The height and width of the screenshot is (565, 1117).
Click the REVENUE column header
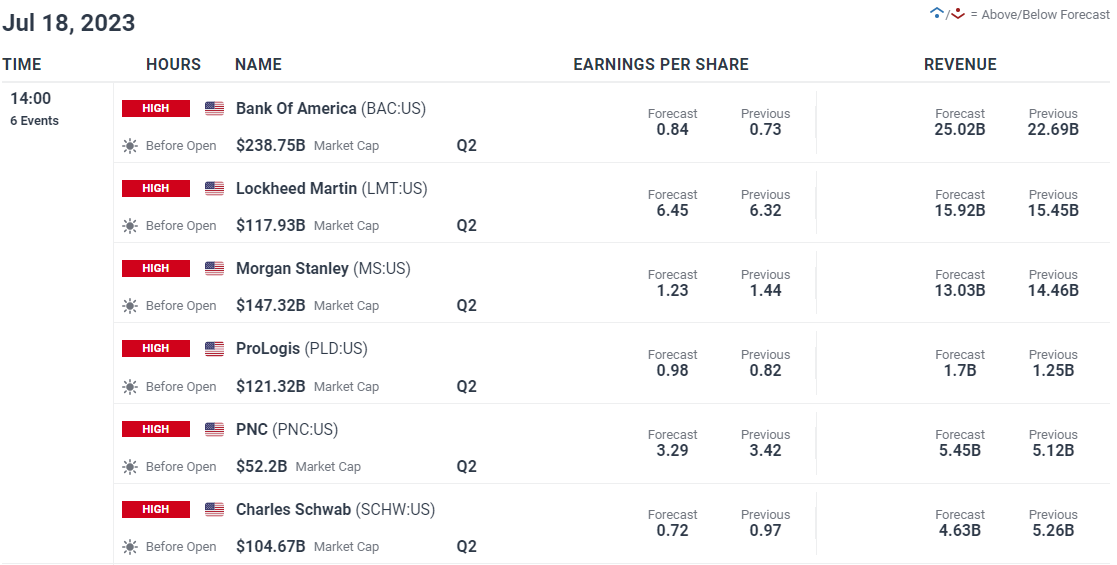[x=960, y=64]
